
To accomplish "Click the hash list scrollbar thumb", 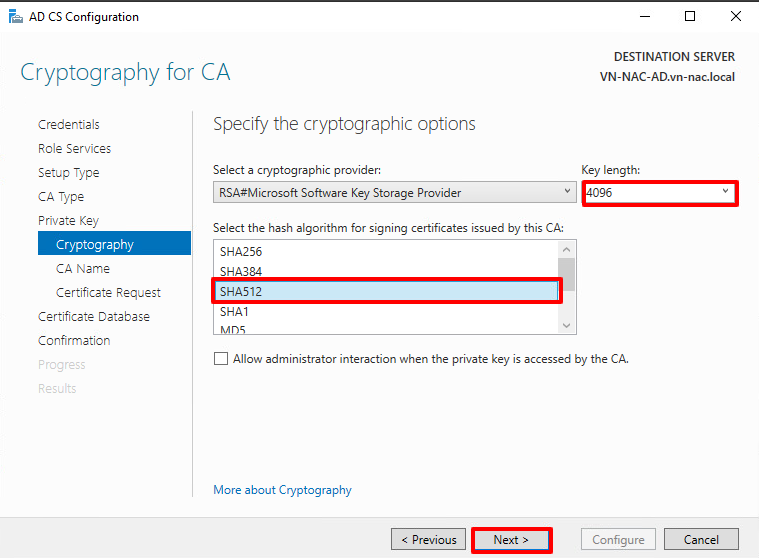I will pyautogui.click(x=566, y=274).
